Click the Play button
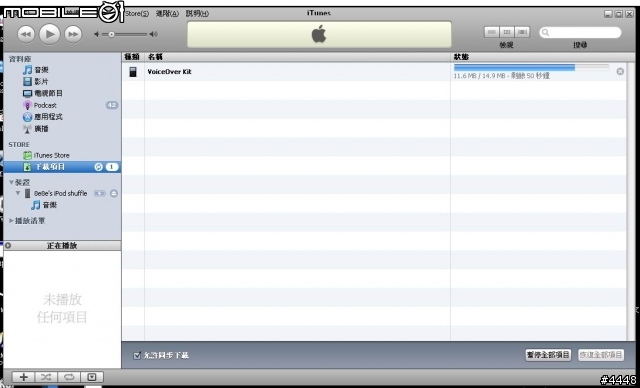Image resolution: width=640 pixels, height=388 pixels. 50,34
